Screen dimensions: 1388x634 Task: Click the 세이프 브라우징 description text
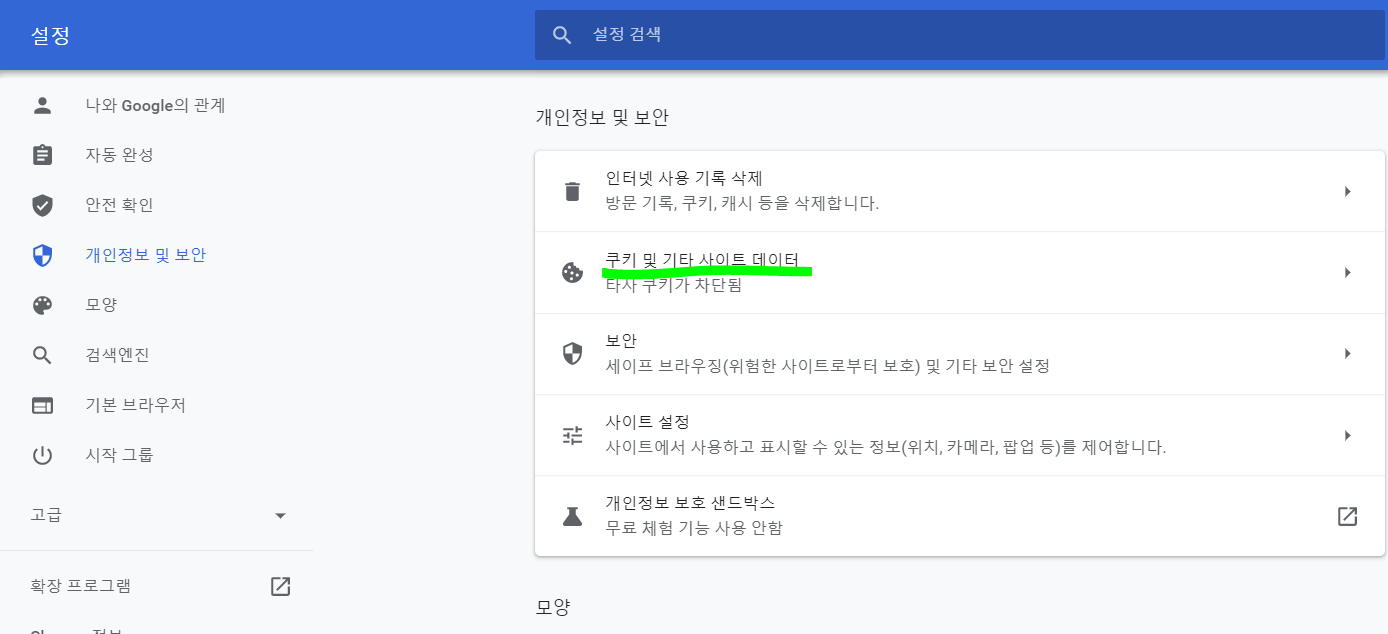(828, 366)
